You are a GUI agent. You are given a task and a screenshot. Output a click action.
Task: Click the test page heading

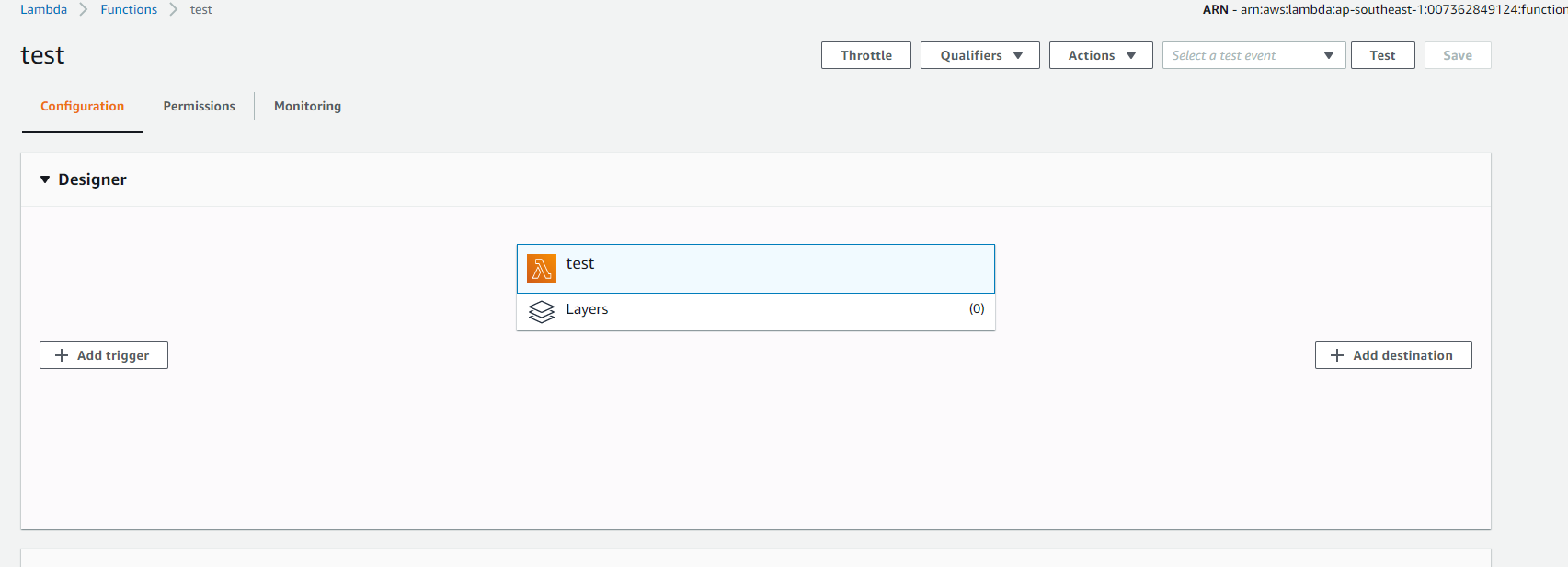(42, 55)
